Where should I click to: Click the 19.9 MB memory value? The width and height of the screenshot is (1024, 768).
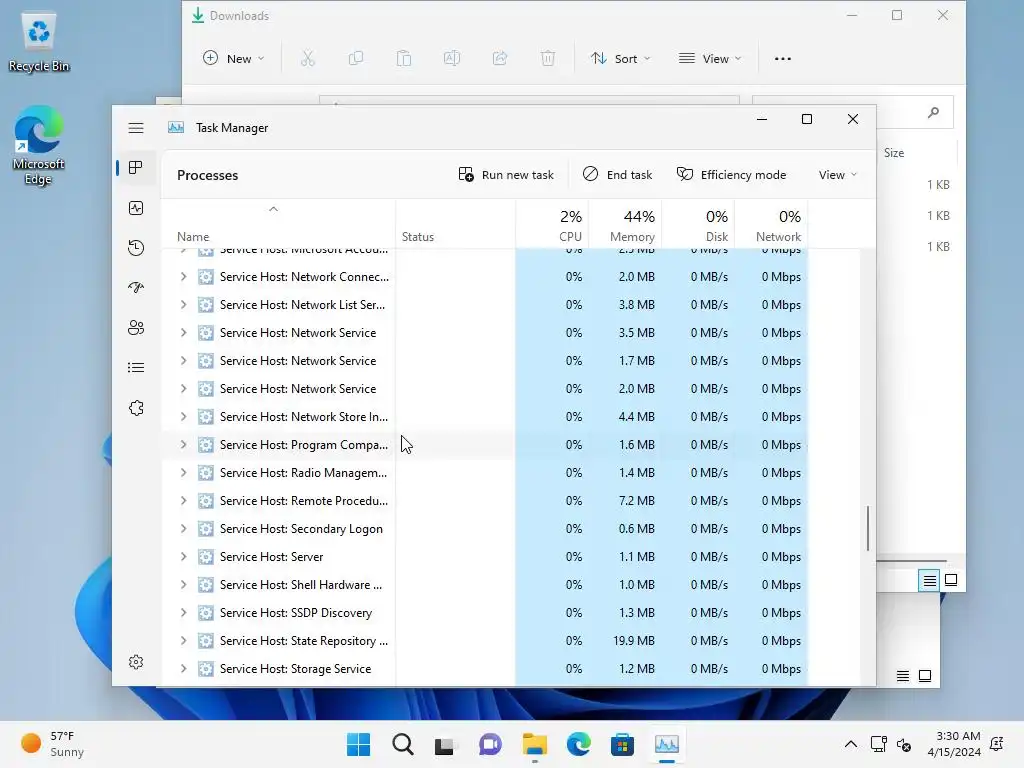(633, 641)
